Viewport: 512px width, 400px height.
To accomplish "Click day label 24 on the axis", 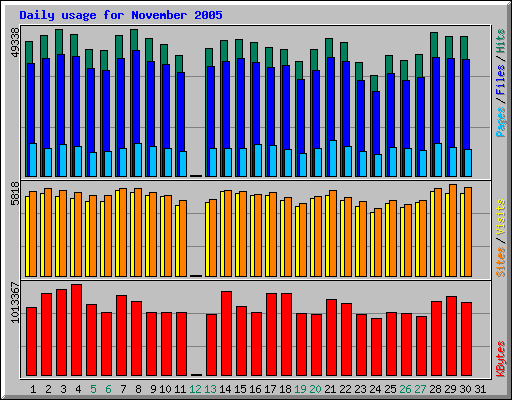I will (375, 389).
